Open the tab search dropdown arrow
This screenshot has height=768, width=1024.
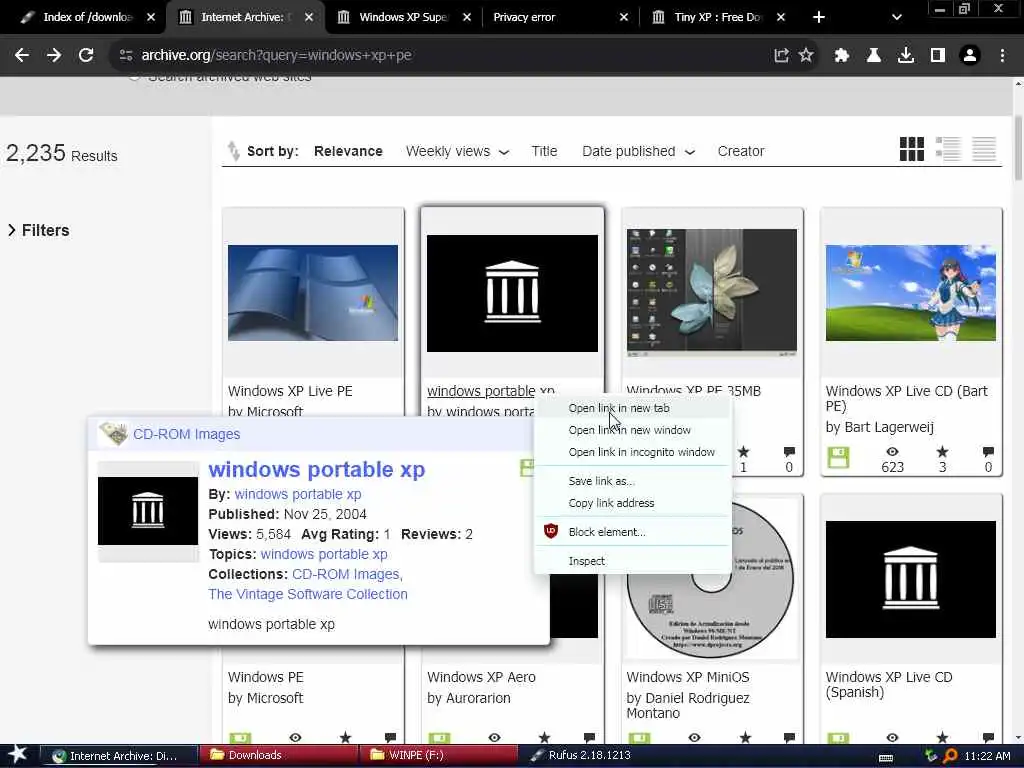tap(897, 18)
